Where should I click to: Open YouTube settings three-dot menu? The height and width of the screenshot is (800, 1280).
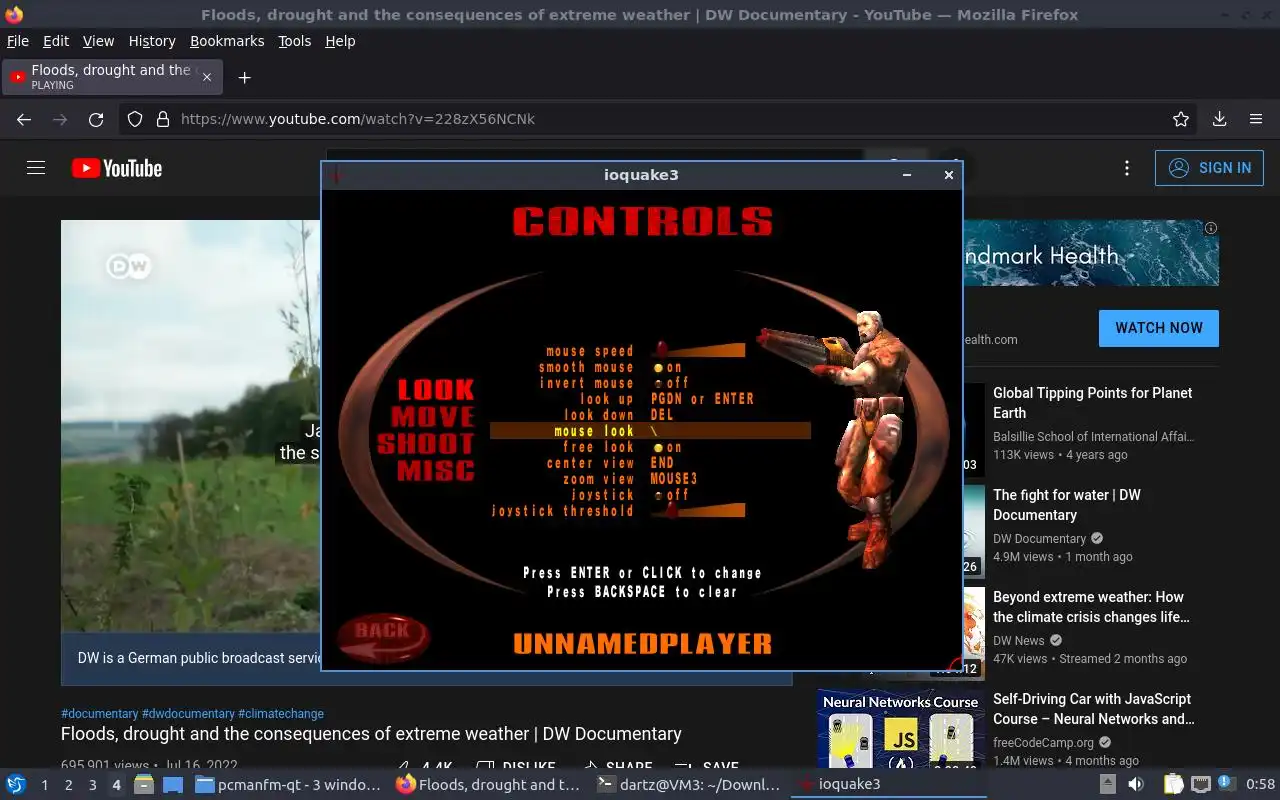tap(1127, 168)
